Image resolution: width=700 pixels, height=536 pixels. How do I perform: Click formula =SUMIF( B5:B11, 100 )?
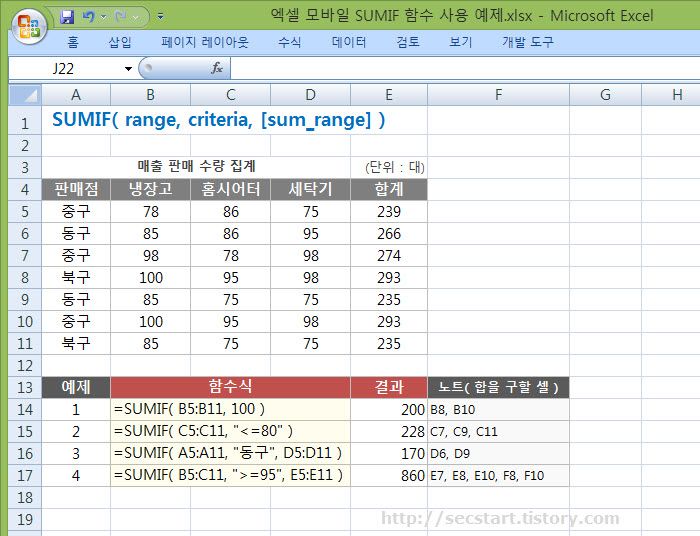pyautogui.click(x=230, y=409)
